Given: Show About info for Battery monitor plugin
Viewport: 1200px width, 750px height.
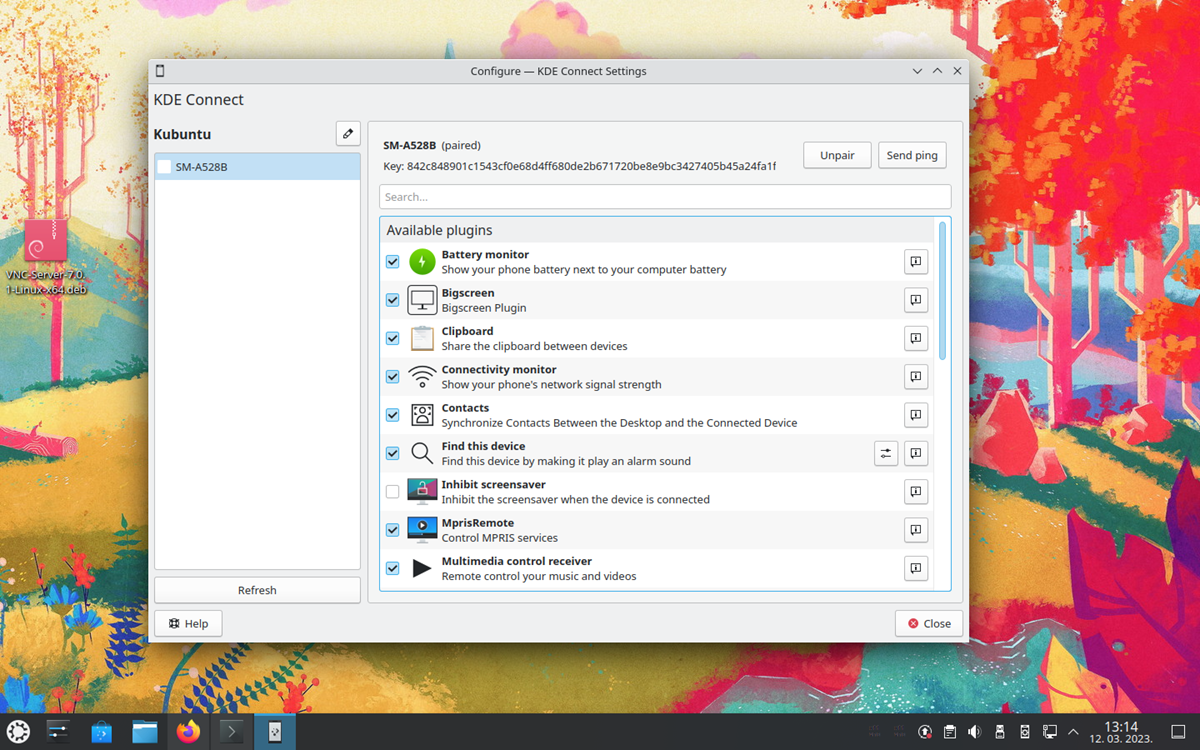Looking at the screenshot, I should 916,262.
